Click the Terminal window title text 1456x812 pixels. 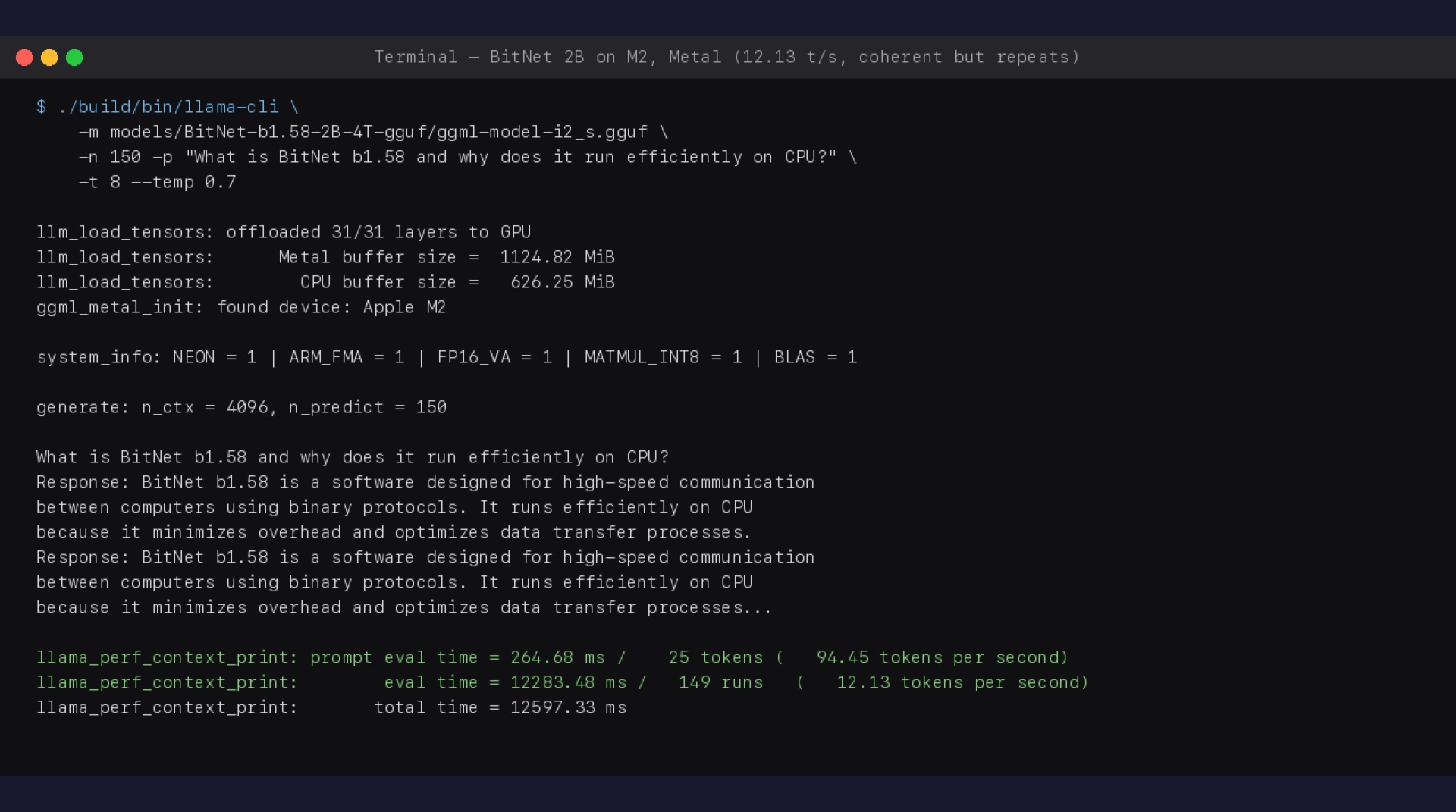[726, 57]
